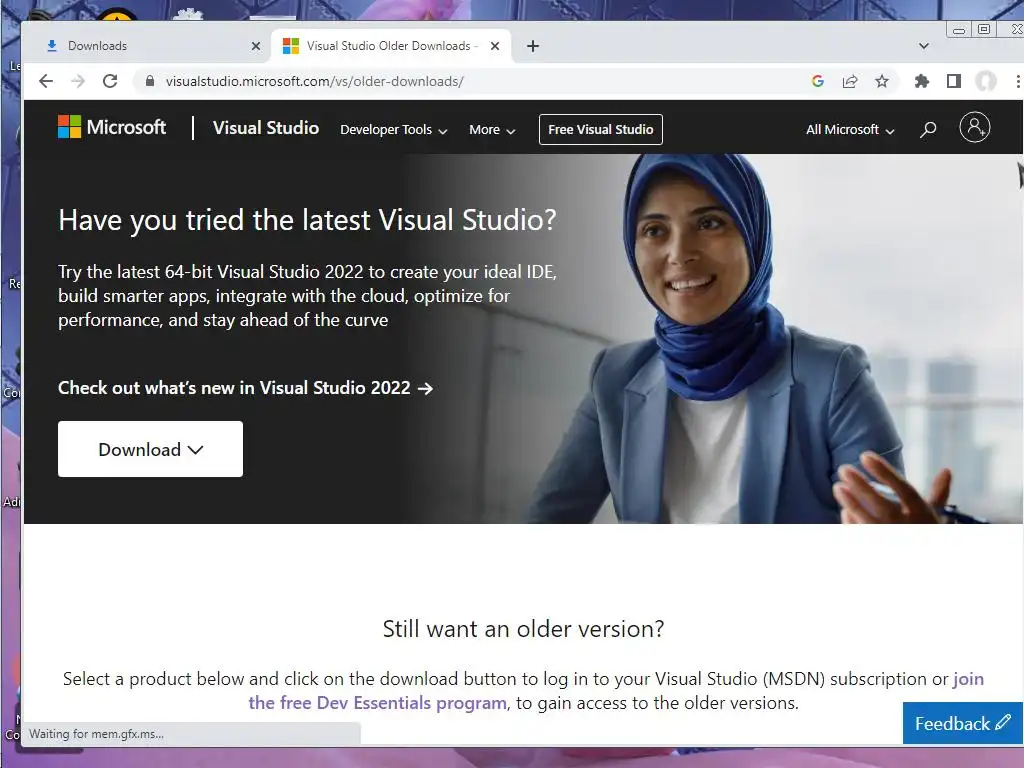Image resolution: width=1024 pixels, height=768 pixels.
Task: Minimize the browser window
Action: click(959, 29)
